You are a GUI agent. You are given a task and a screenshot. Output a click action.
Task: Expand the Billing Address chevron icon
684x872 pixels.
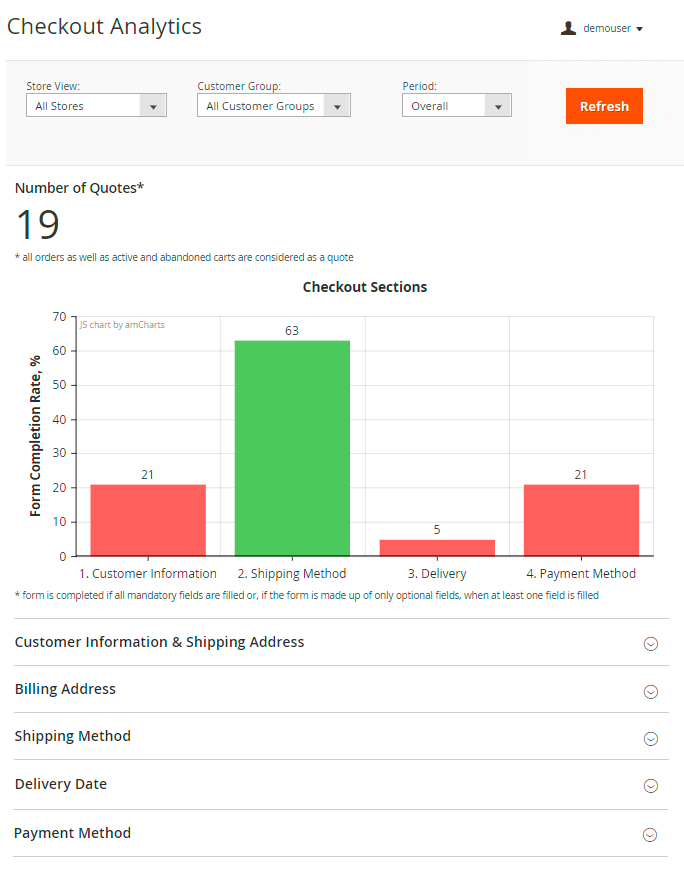[x=651, y=691]
